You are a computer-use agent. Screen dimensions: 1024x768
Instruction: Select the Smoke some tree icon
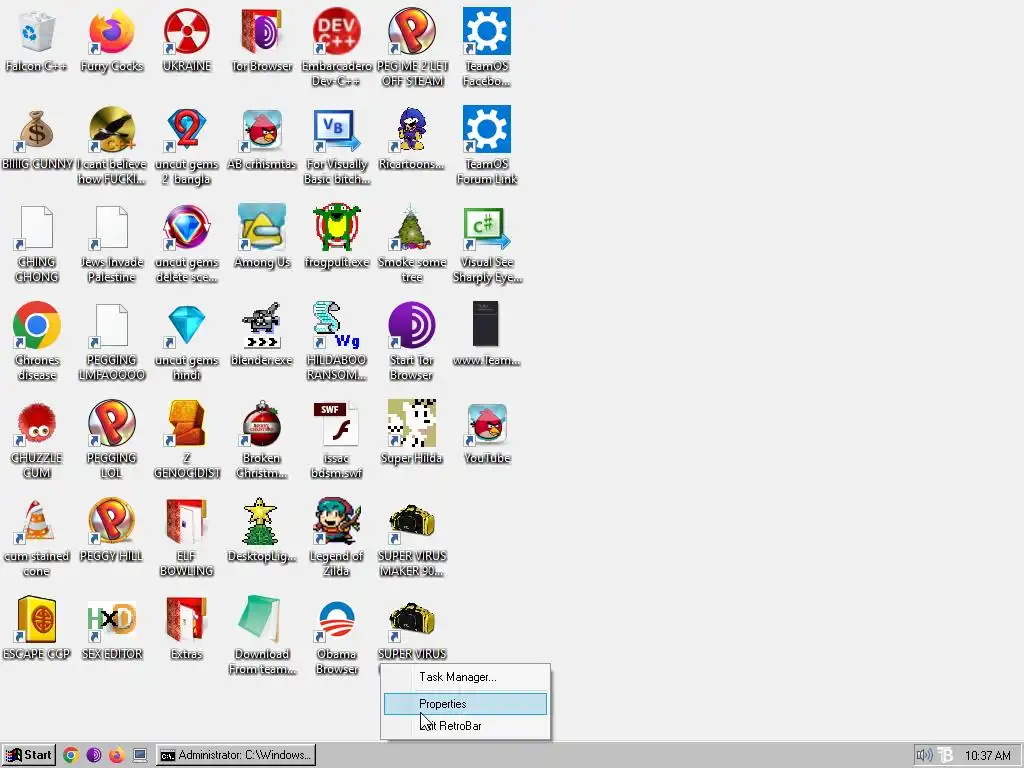click(411, 227)
